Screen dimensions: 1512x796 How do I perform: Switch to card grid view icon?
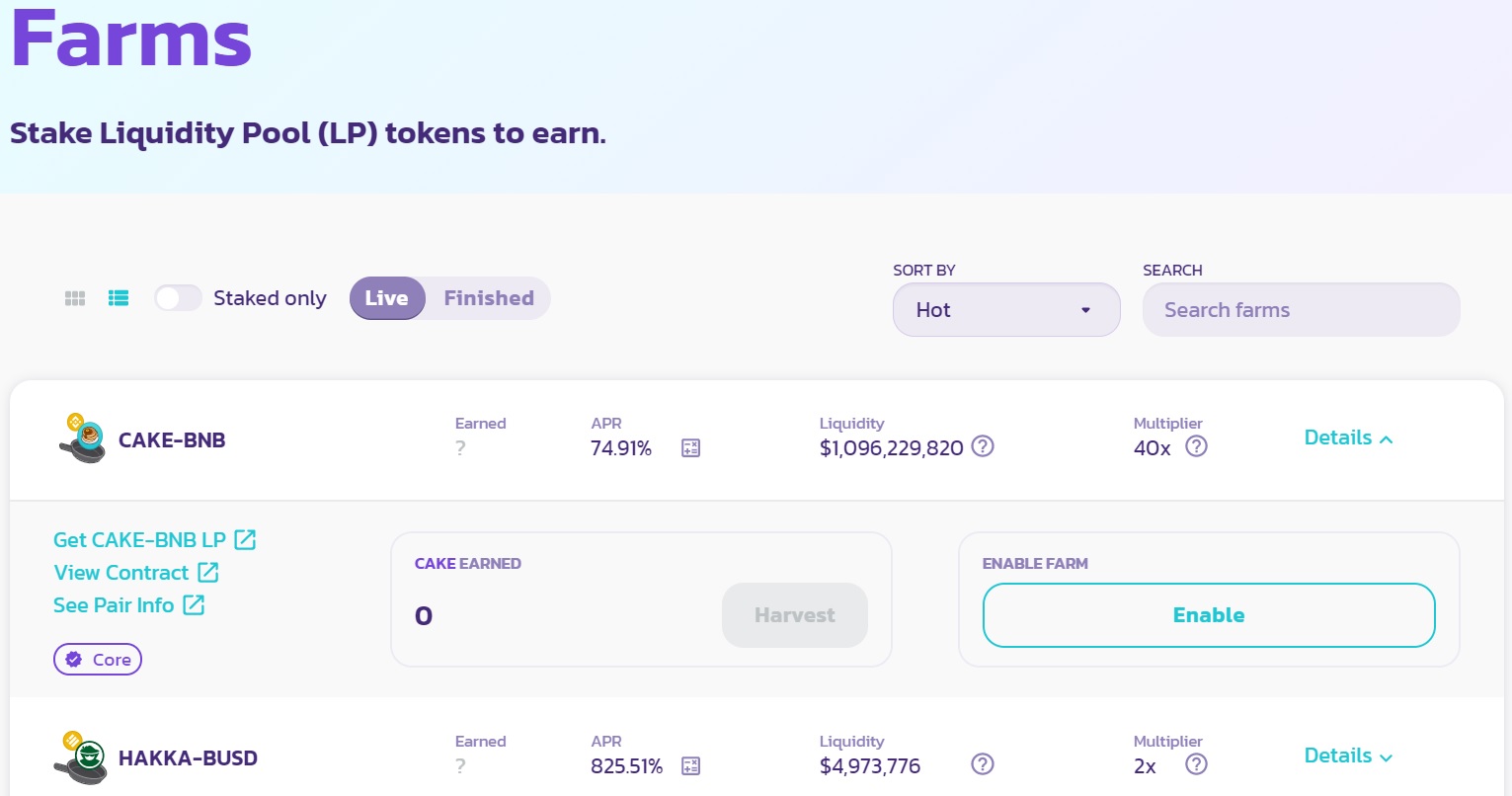click(x=75, y=298)
